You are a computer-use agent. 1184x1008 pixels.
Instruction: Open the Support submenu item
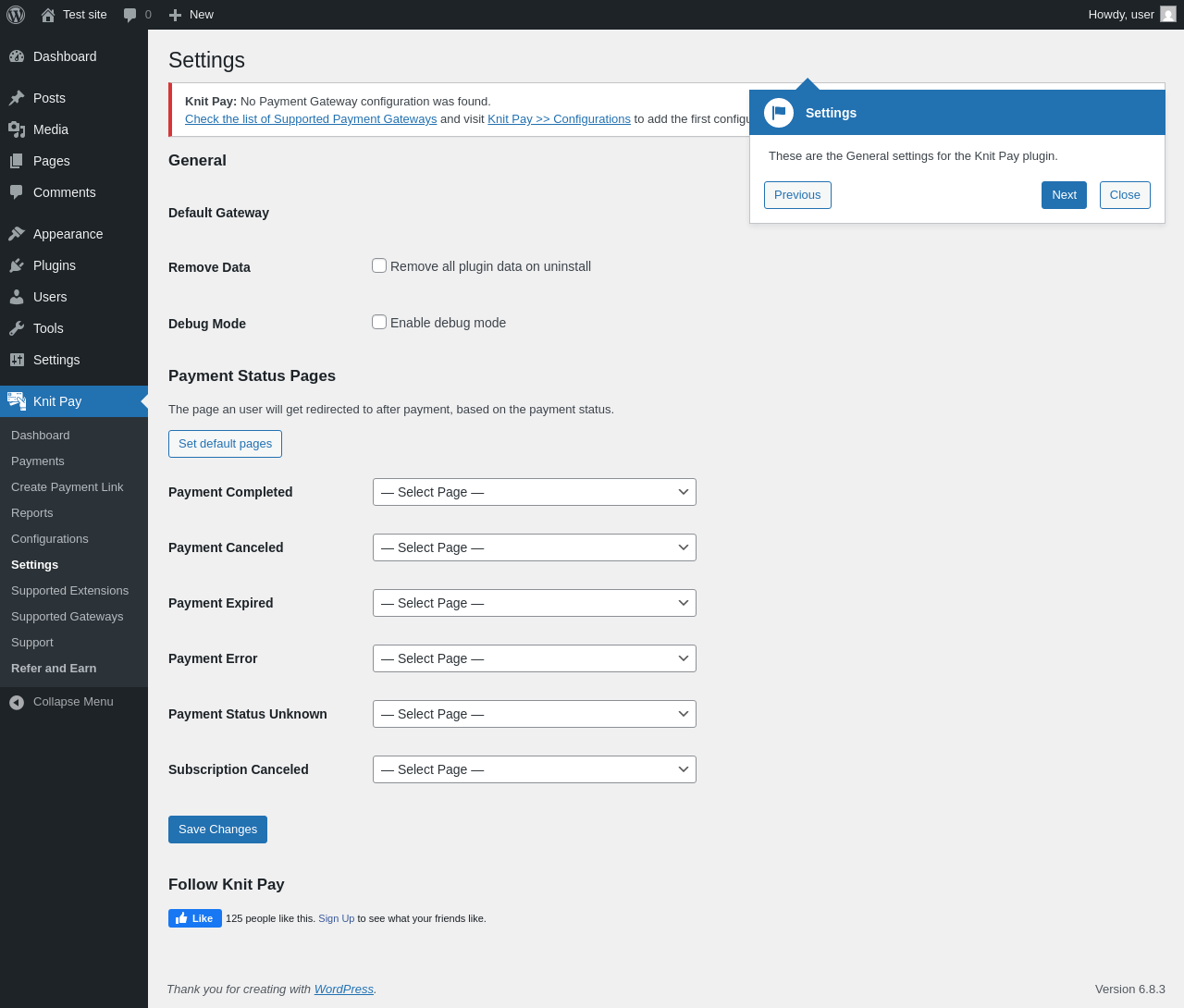[x=32, y=643]
